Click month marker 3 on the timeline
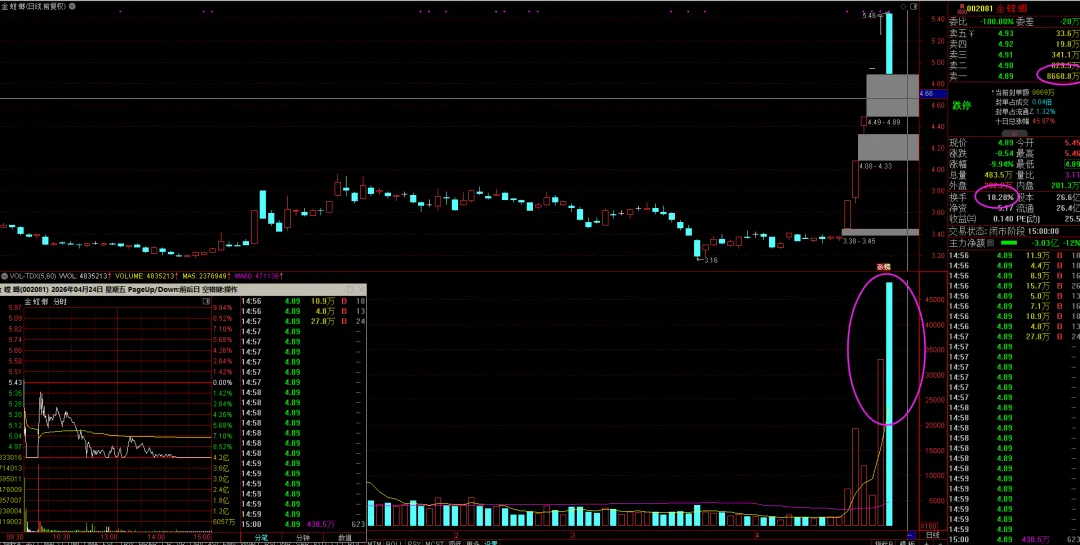 (572, 535)
